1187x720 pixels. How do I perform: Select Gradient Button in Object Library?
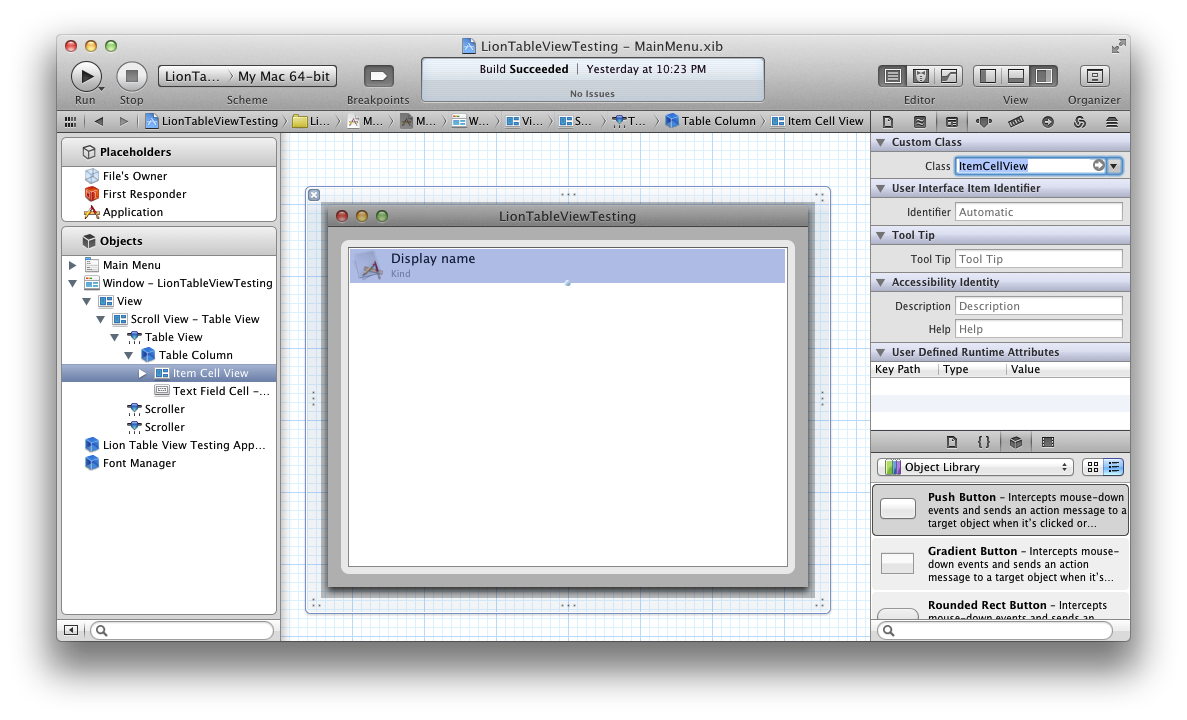click(1001, 564)
